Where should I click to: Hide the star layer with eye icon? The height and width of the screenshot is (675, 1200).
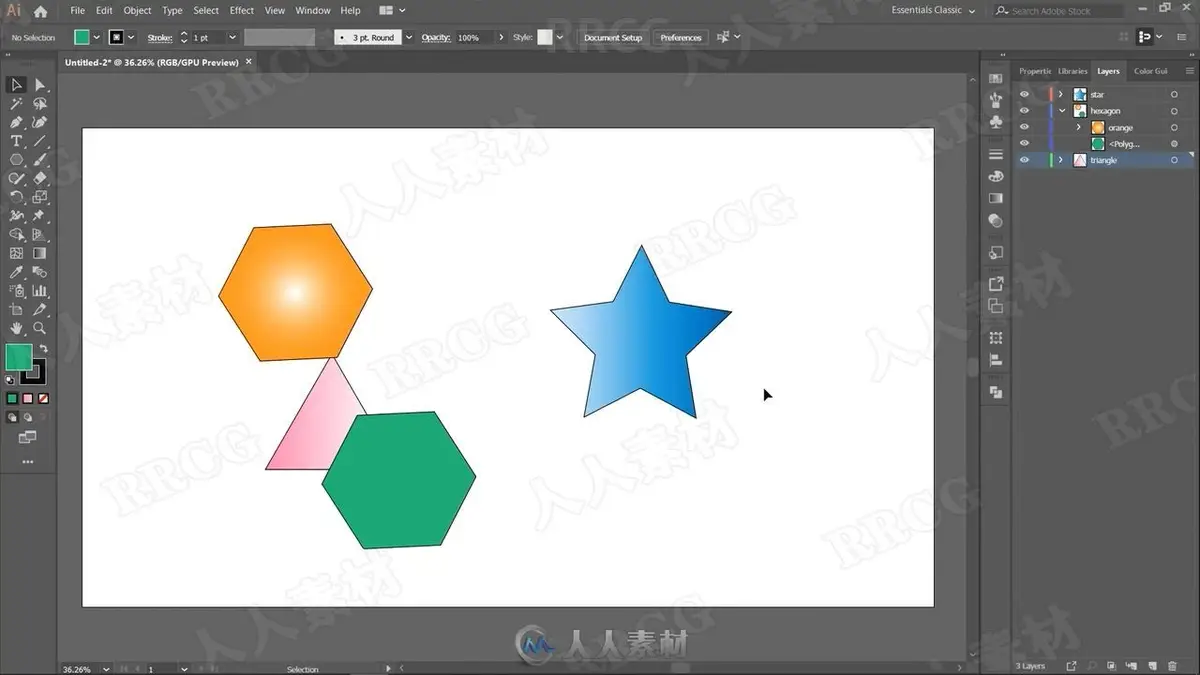click(x=1024, y=94)
